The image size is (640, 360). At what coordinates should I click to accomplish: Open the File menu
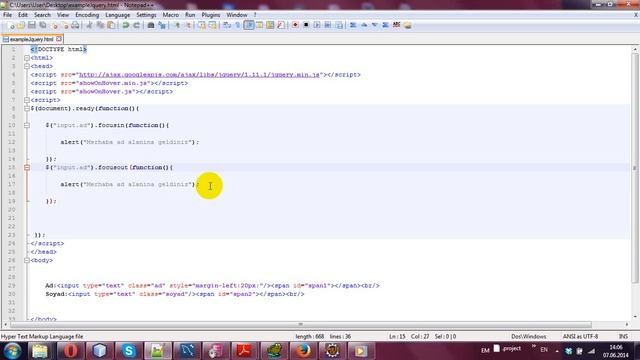point(7,15)
